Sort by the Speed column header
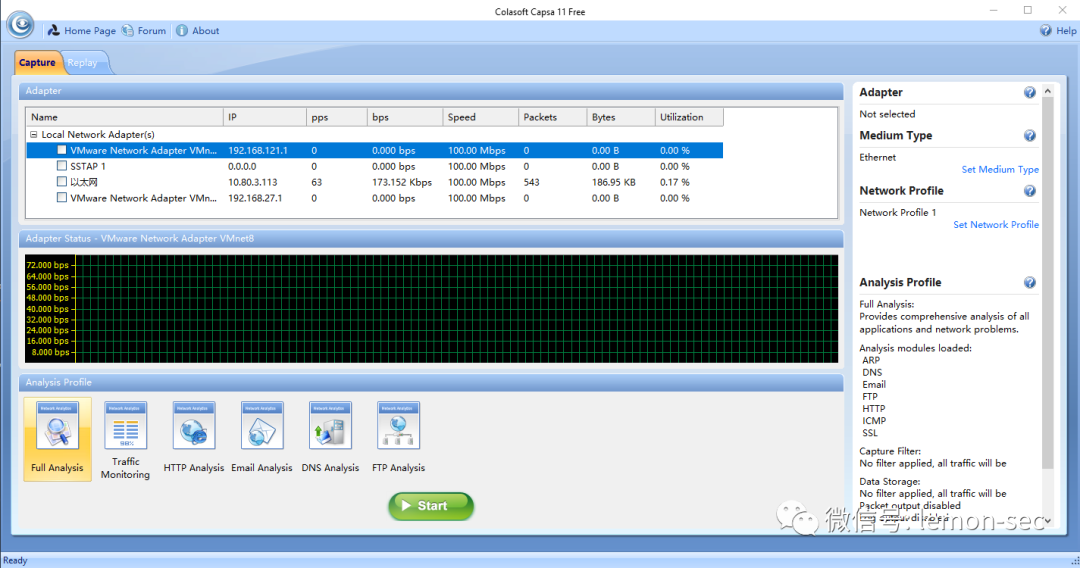This screenshot has width=1080, height=568. [481, 117]
